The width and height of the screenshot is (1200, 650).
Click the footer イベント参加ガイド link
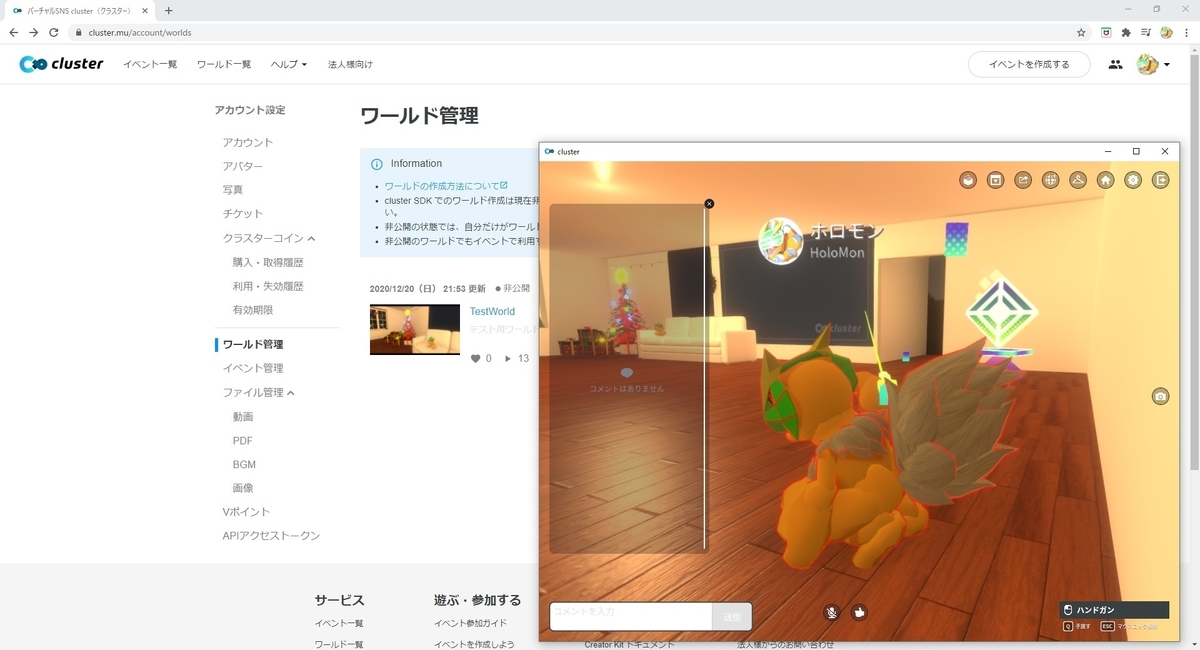[x=470, y=623]
